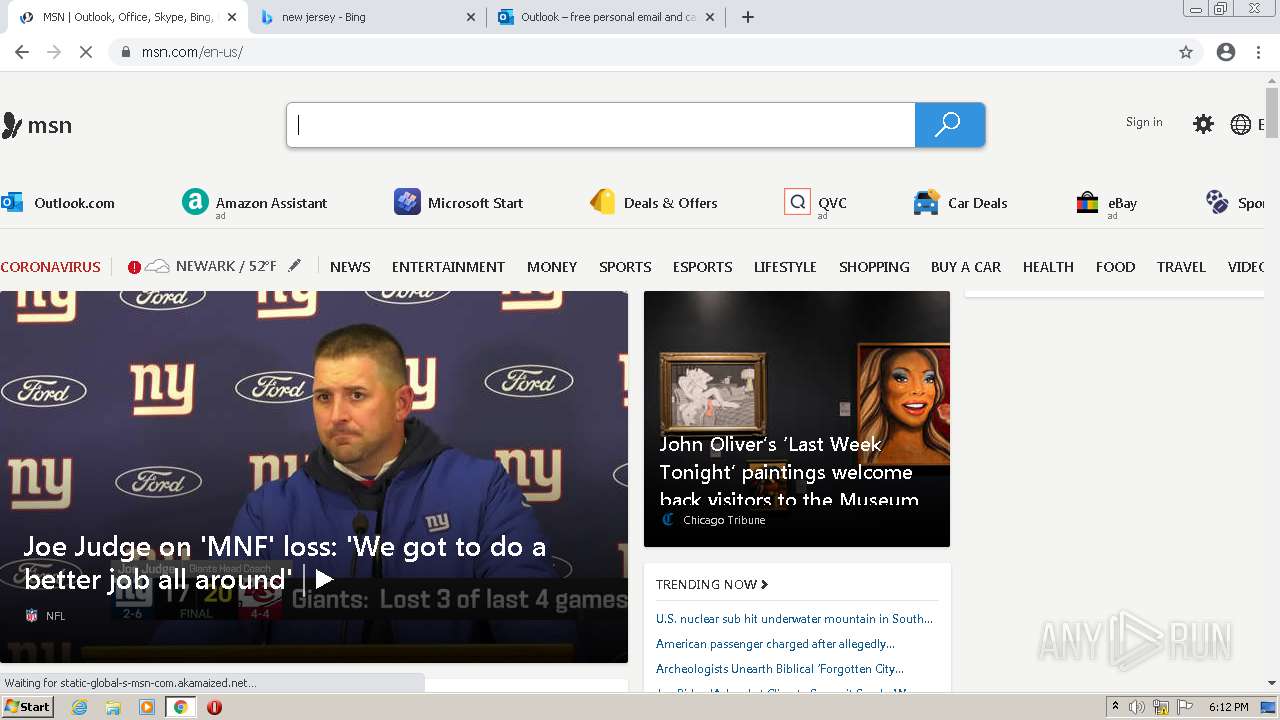This screenshot has height=720, width=1280.
Task: Open SHOPPING section
Action: [874, 267]
